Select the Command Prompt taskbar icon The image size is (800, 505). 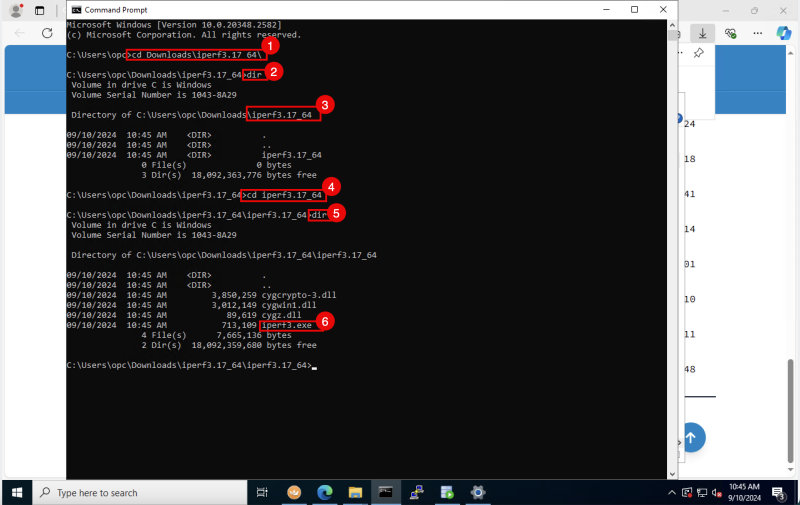click(x=385, y=492)
